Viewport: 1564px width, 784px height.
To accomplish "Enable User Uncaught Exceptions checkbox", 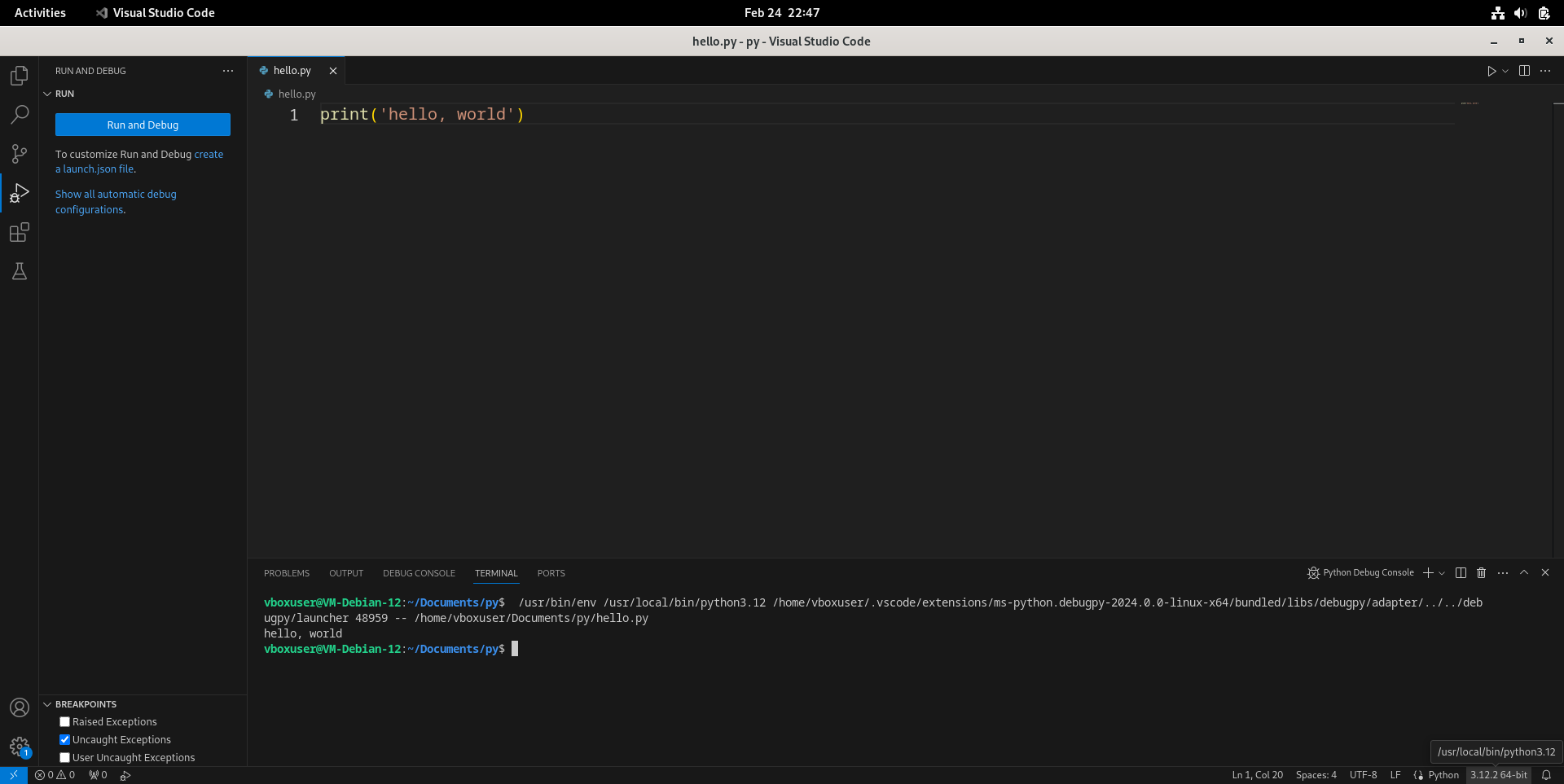I will click(65, 758).
